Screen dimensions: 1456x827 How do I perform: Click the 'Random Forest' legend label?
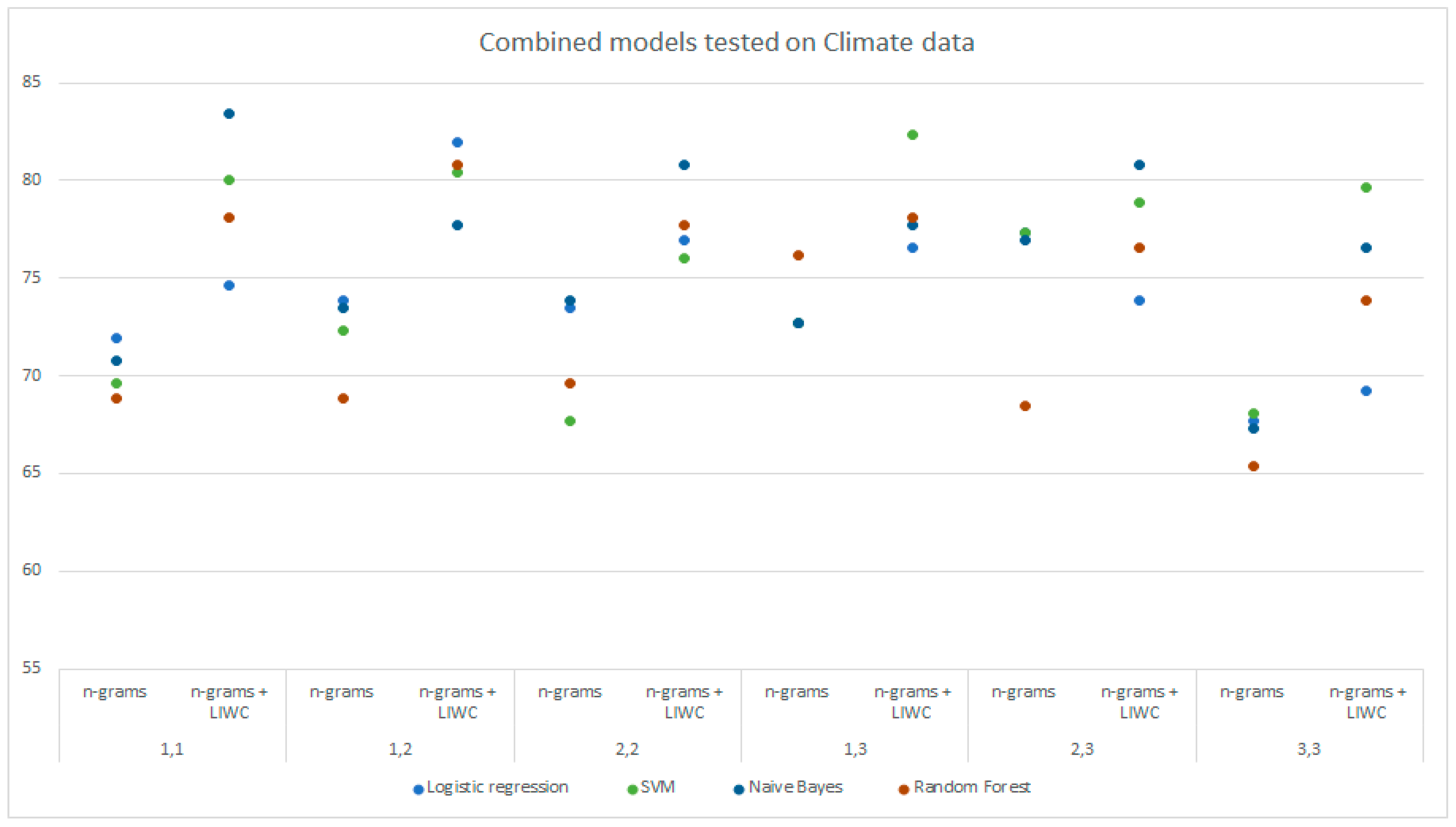972,787
